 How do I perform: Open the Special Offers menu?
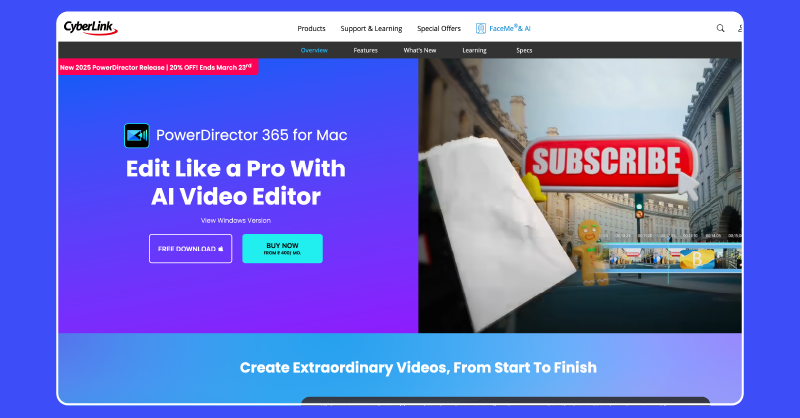(x=438, y=28)
